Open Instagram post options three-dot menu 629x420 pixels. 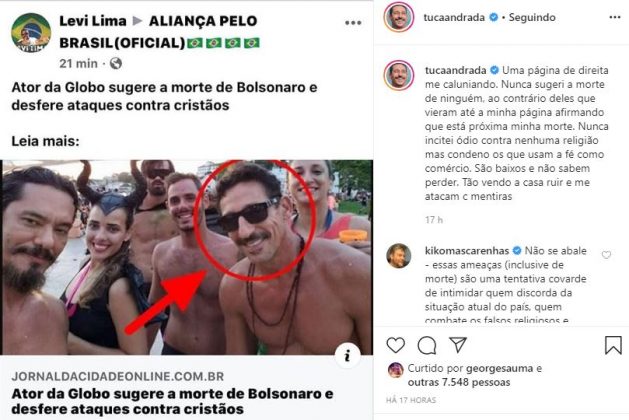(x=615, y=17)
